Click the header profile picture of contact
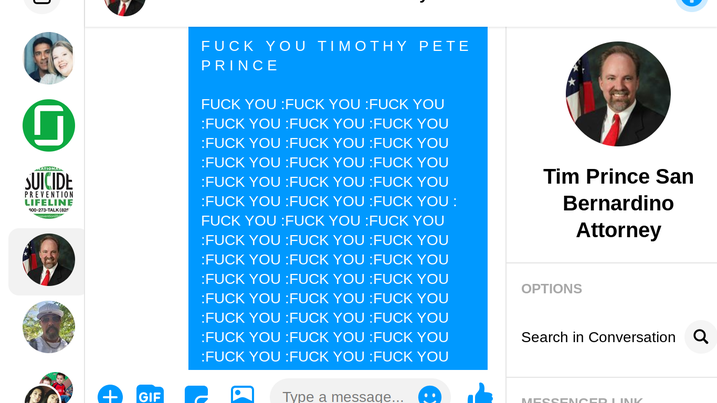Screen dimensions: 717x403 [x=124, y=5]
